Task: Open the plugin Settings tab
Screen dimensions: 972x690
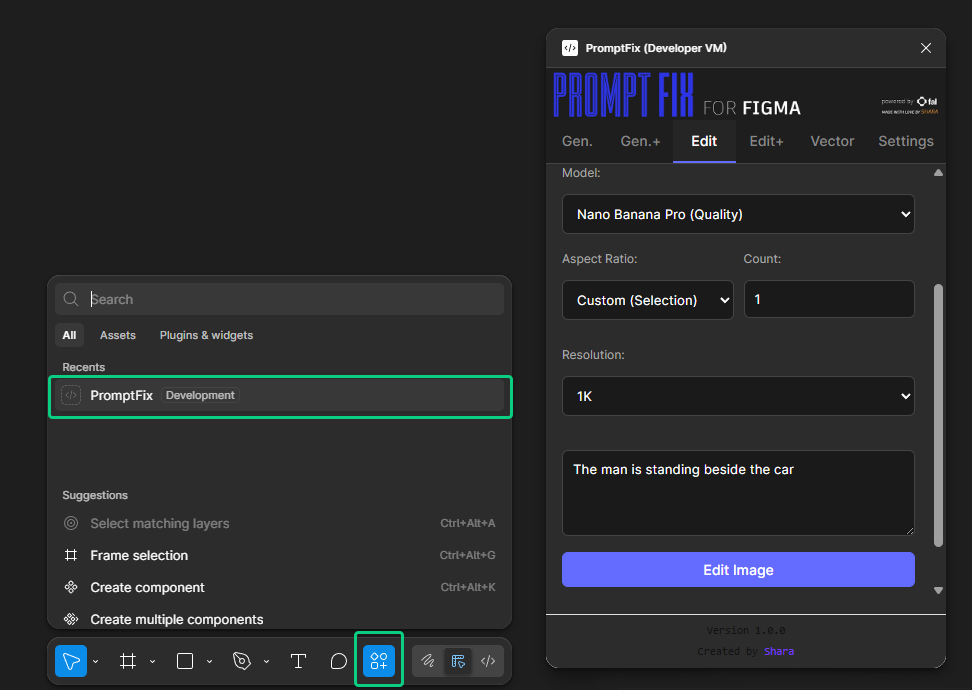Action: pos(906,141)
